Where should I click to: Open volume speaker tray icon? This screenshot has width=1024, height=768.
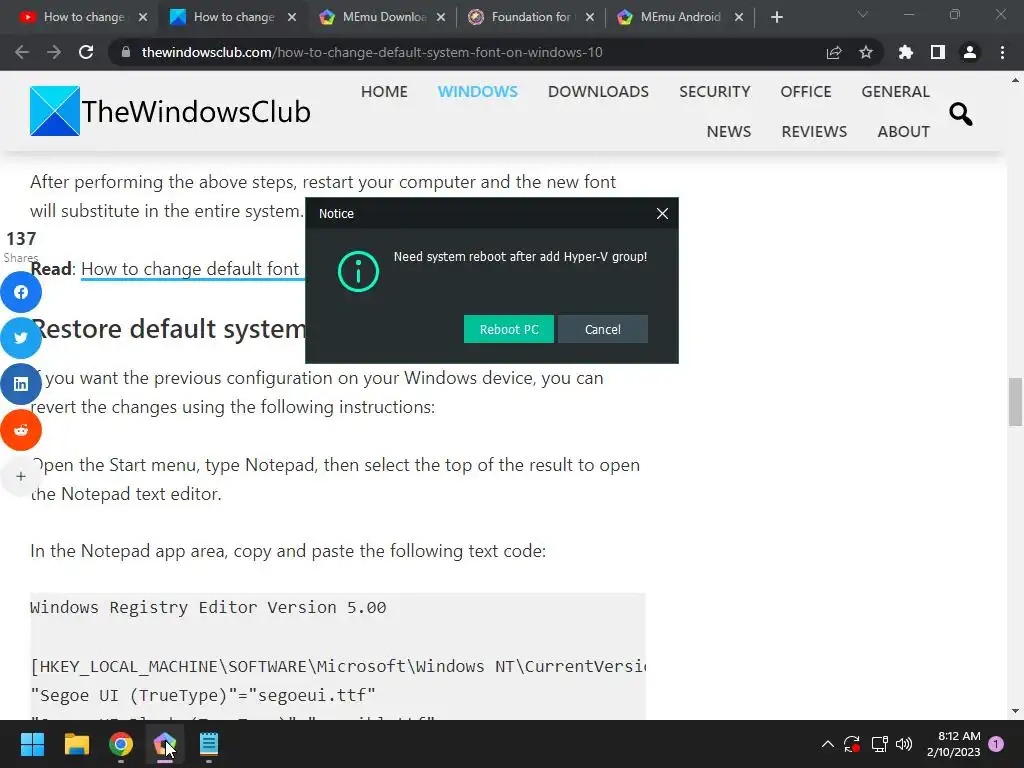click(904, 744)
